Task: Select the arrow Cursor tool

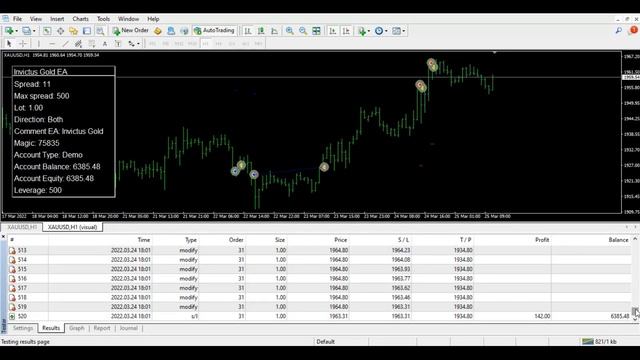Action: (9, 44)
